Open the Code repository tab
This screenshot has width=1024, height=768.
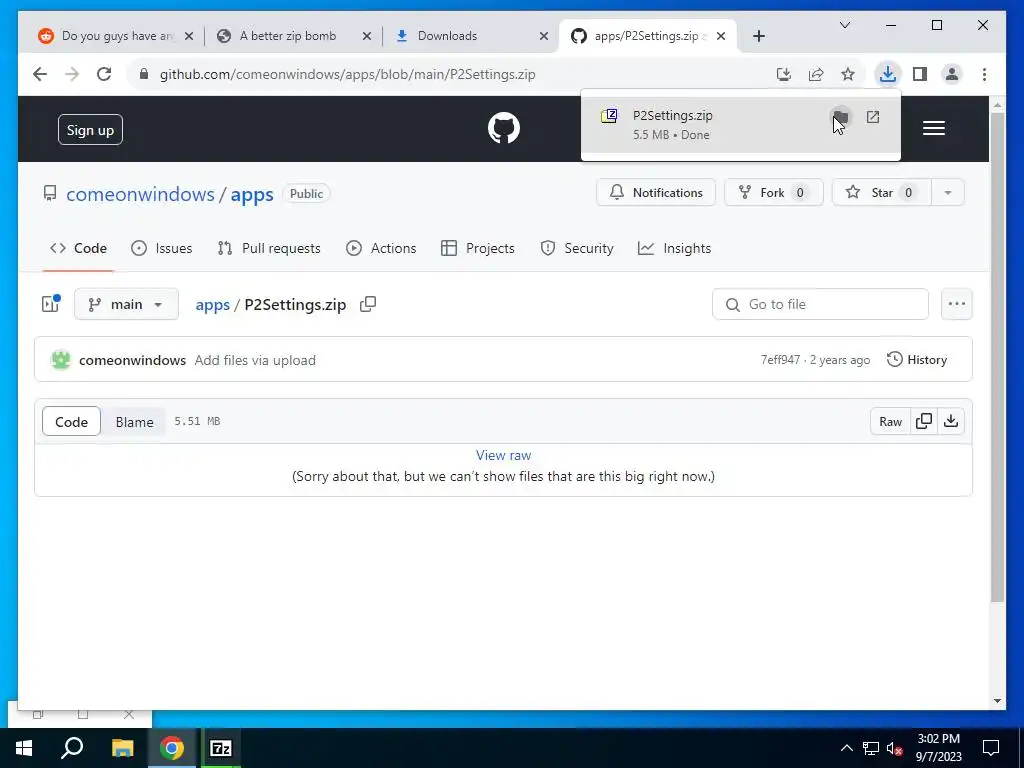[x=78, y=248]
